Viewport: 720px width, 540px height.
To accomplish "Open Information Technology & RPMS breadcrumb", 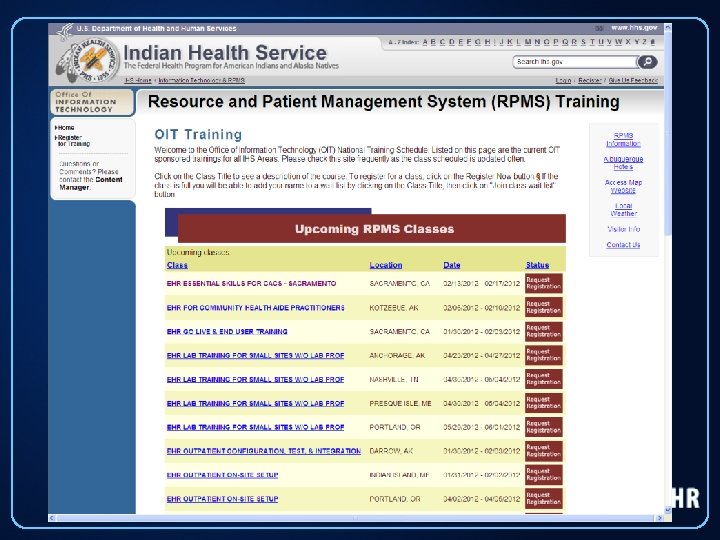I will [x=202, y=80].
